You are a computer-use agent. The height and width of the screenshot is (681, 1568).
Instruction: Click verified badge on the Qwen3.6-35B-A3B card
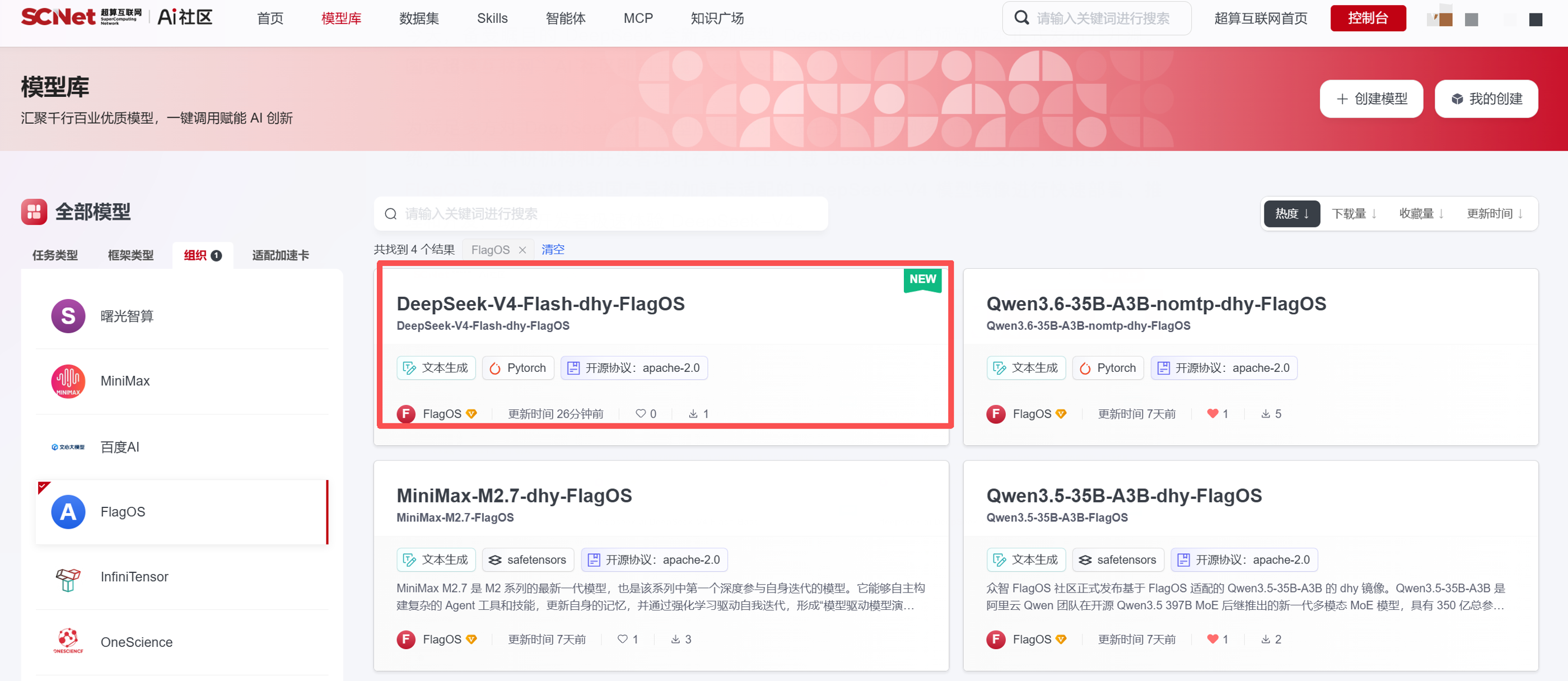coord(1061,414)
